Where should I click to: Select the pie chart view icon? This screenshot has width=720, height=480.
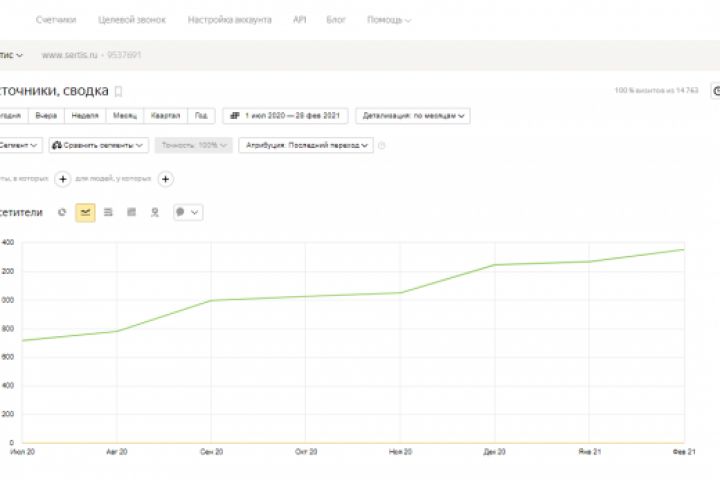coord(62,212)
